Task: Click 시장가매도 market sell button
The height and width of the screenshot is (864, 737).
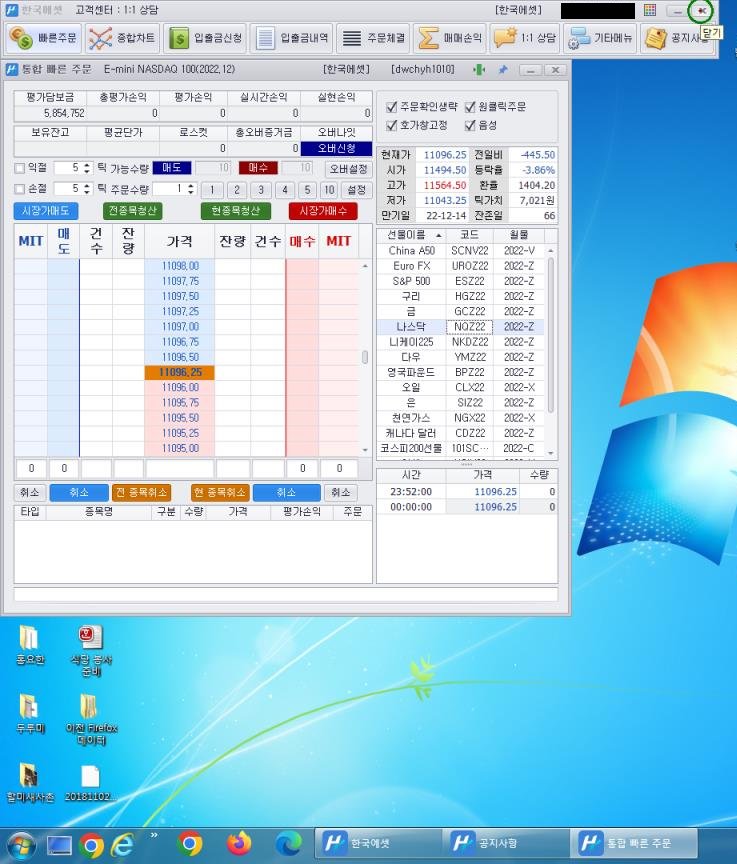Action: (46, 211)
